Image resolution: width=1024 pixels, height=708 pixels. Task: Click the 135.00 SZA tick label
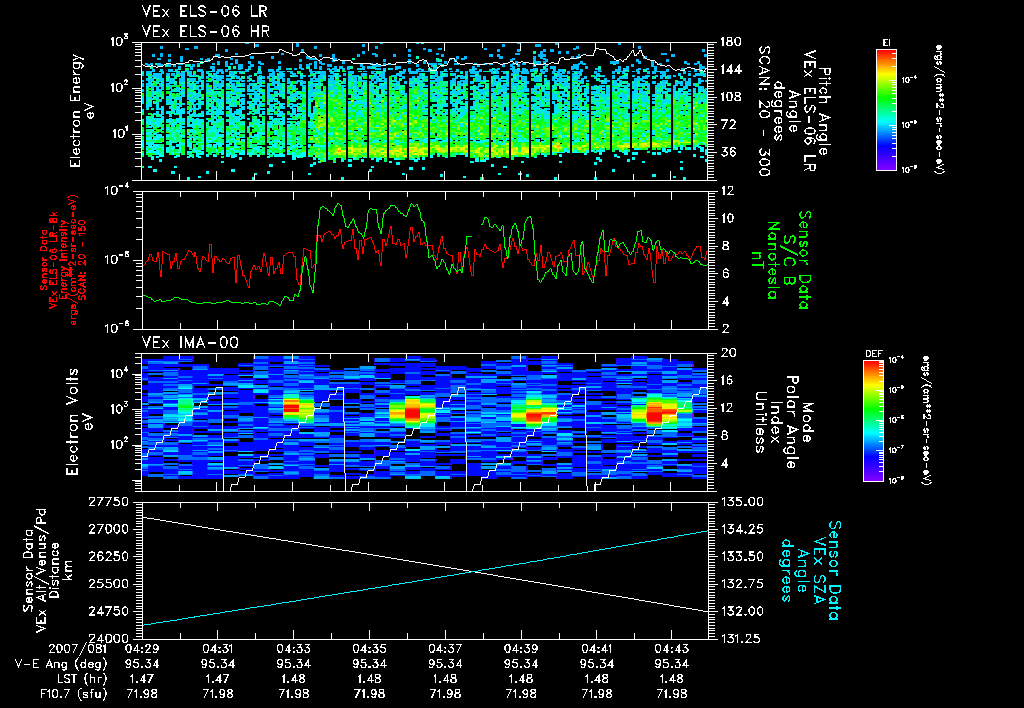click(x=741, y=502)
